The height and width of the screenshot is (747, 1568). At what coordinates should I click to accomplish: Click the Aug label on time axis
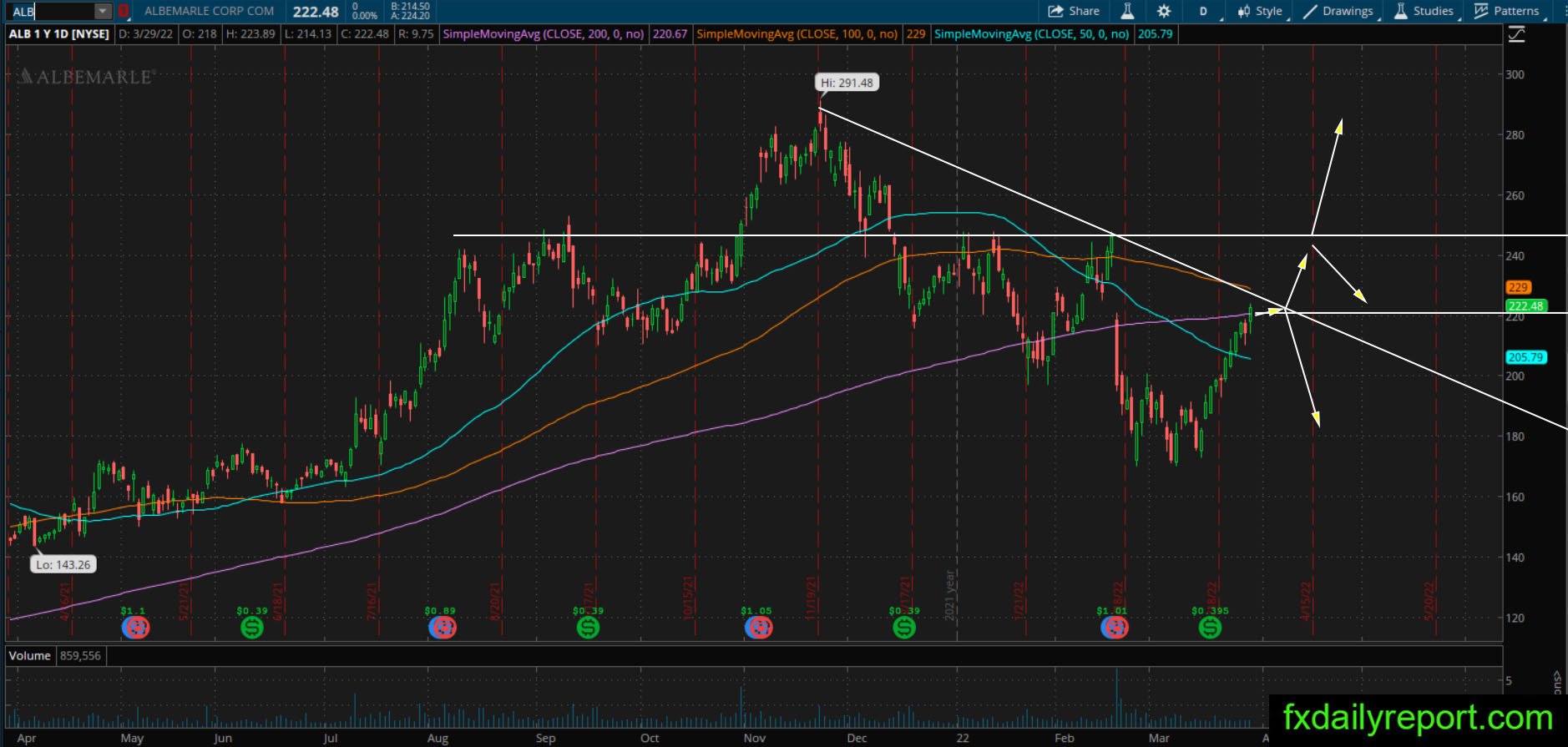pyautogui.click(x=438, y=738)
